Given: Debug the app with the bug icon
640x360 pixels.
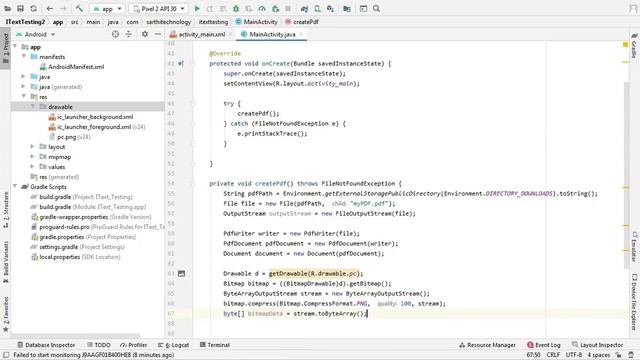Looking at the screenshot, I should pos(236,9).
